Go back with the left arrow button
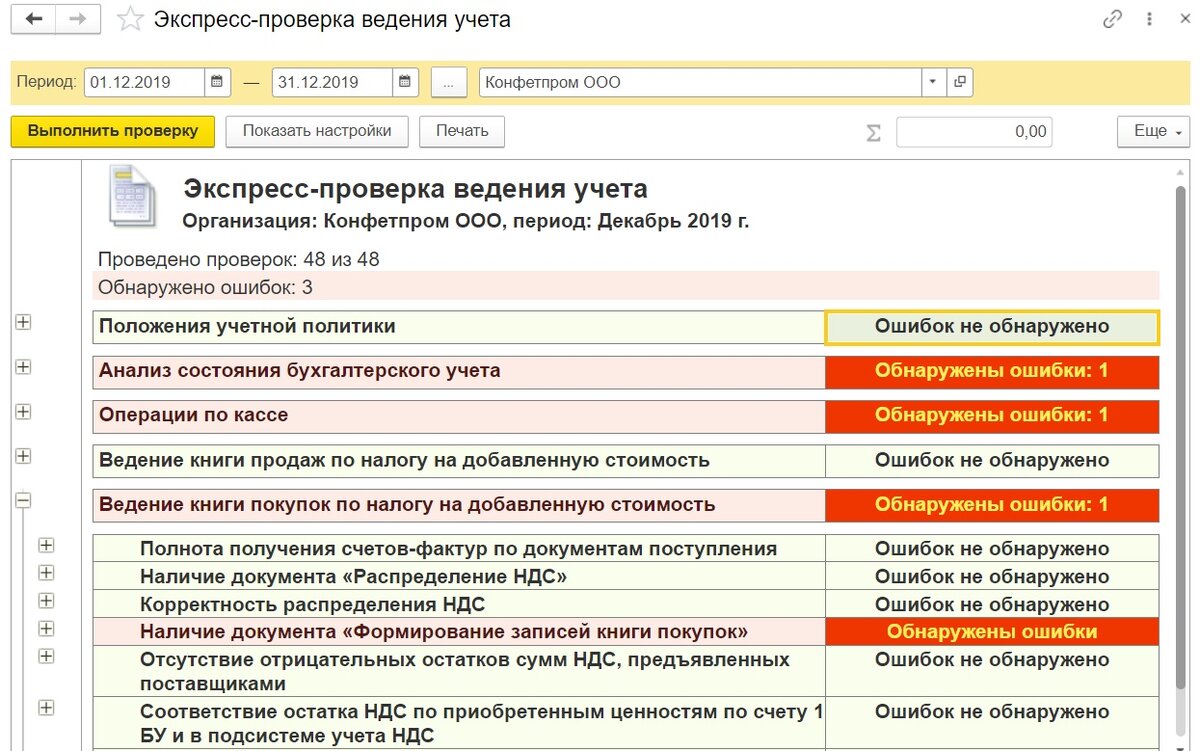Image resolution: width=1200 pixels, height=751 pixels. [x=34, y=19]
